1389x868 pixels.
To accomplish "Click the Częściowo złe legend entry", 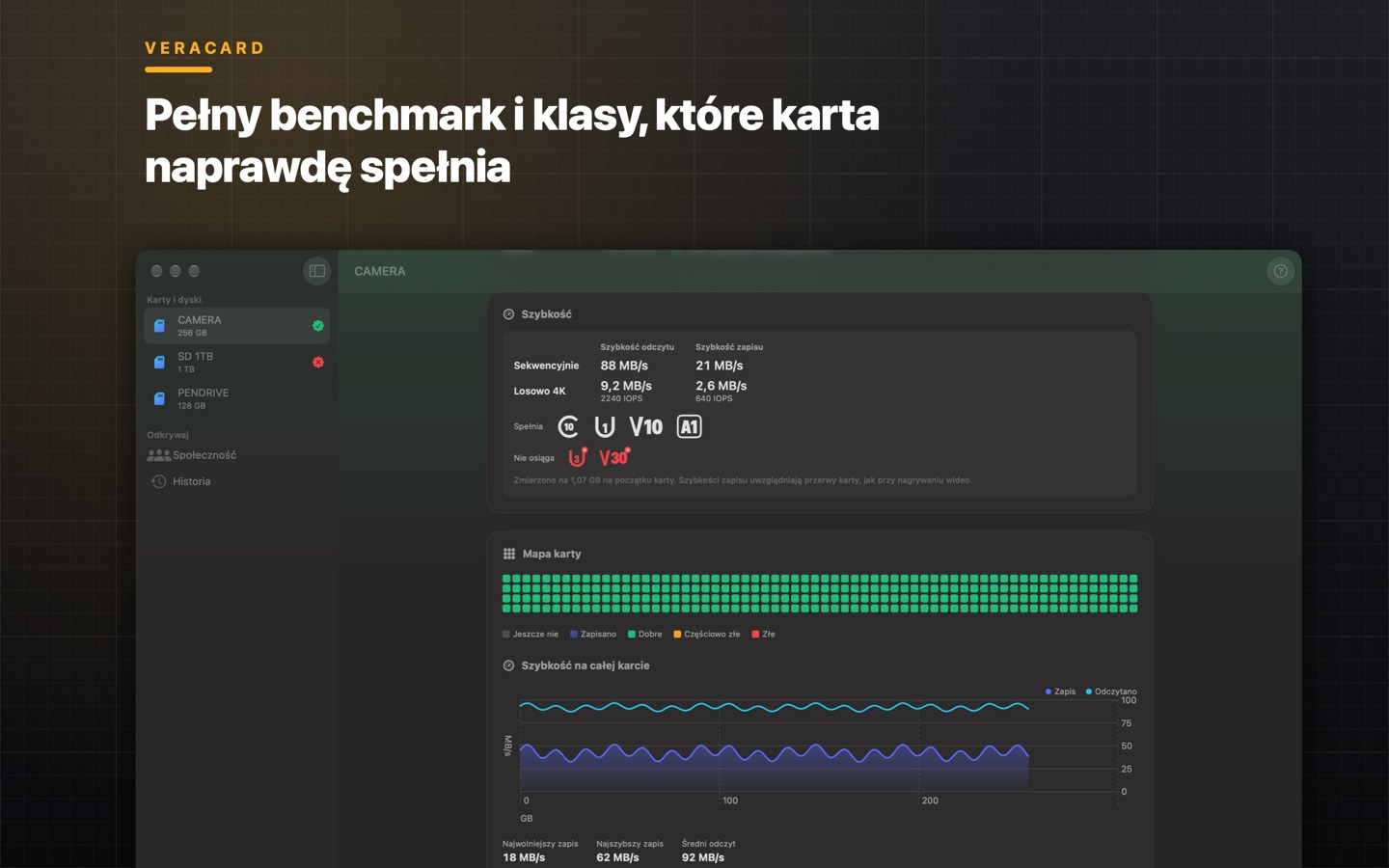I will 707,635.
